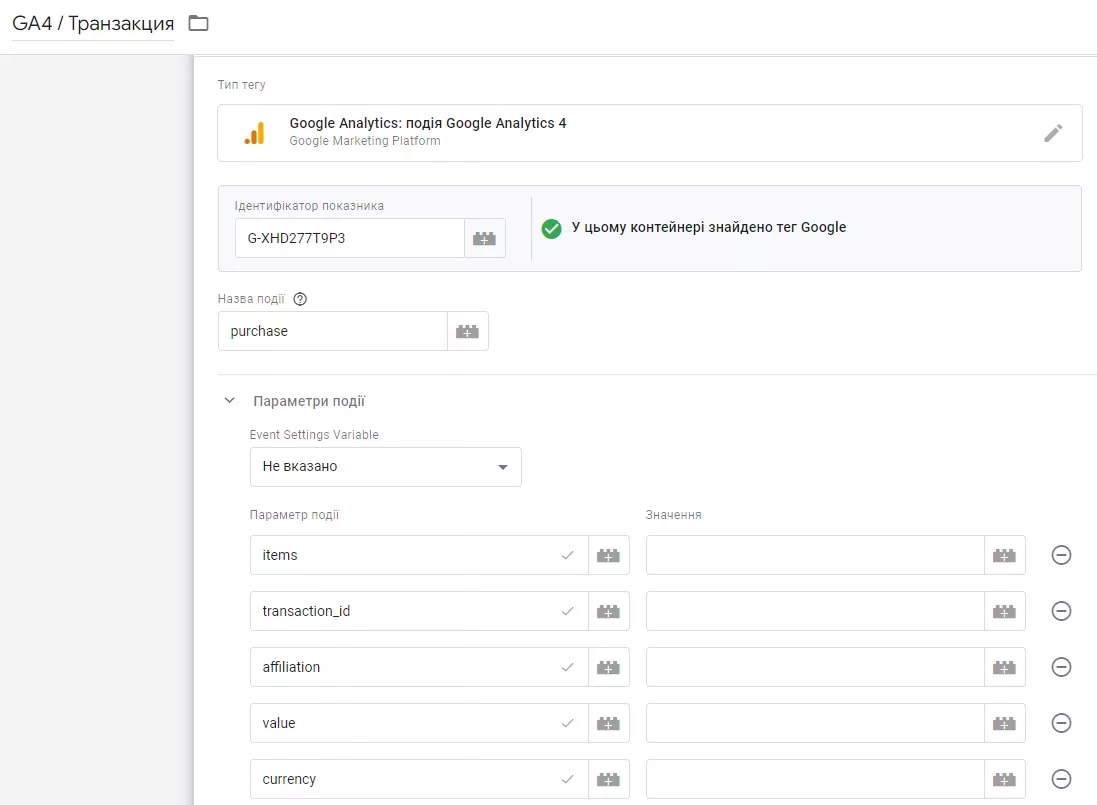Insert variable into the currency value field

[x=1005, y=779]
